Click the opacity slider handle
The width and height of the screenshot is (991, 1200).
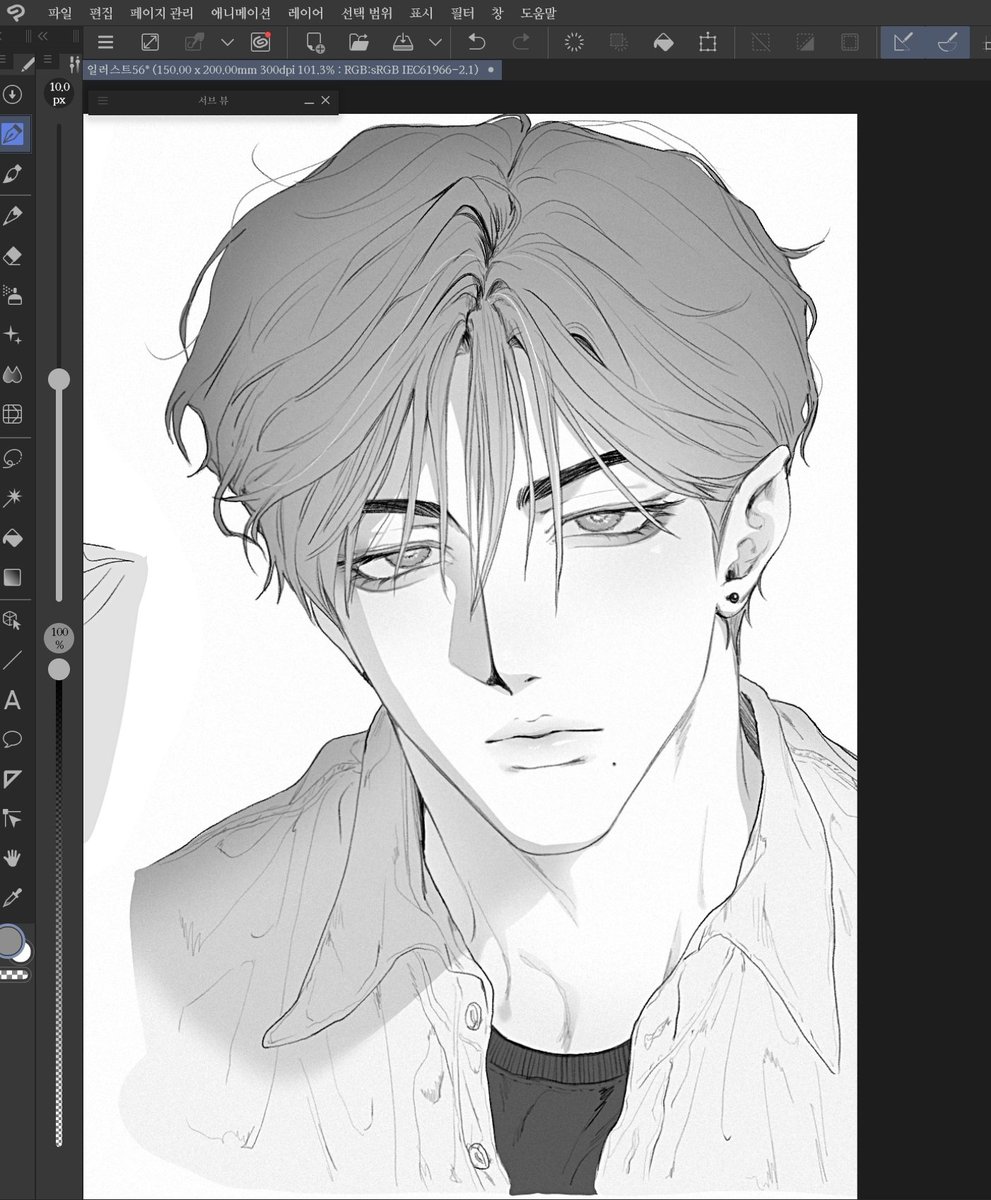[60, 668]
